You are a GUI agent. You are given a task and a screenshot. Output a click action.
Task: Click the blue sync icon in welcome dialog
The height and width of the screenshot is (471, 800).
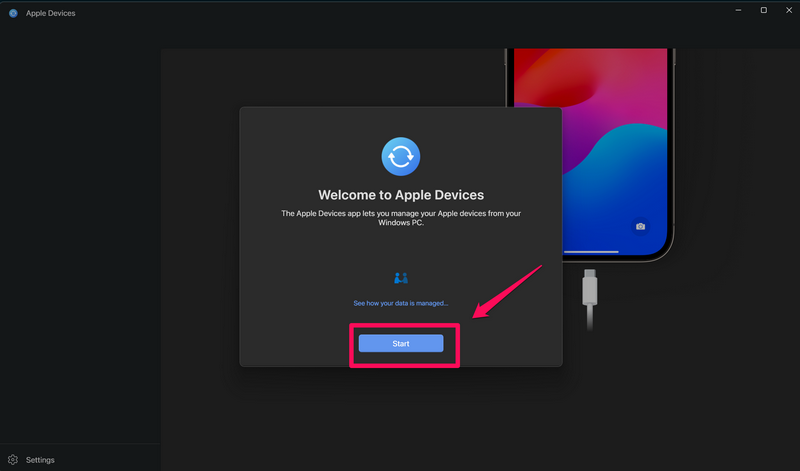point(401,157)
